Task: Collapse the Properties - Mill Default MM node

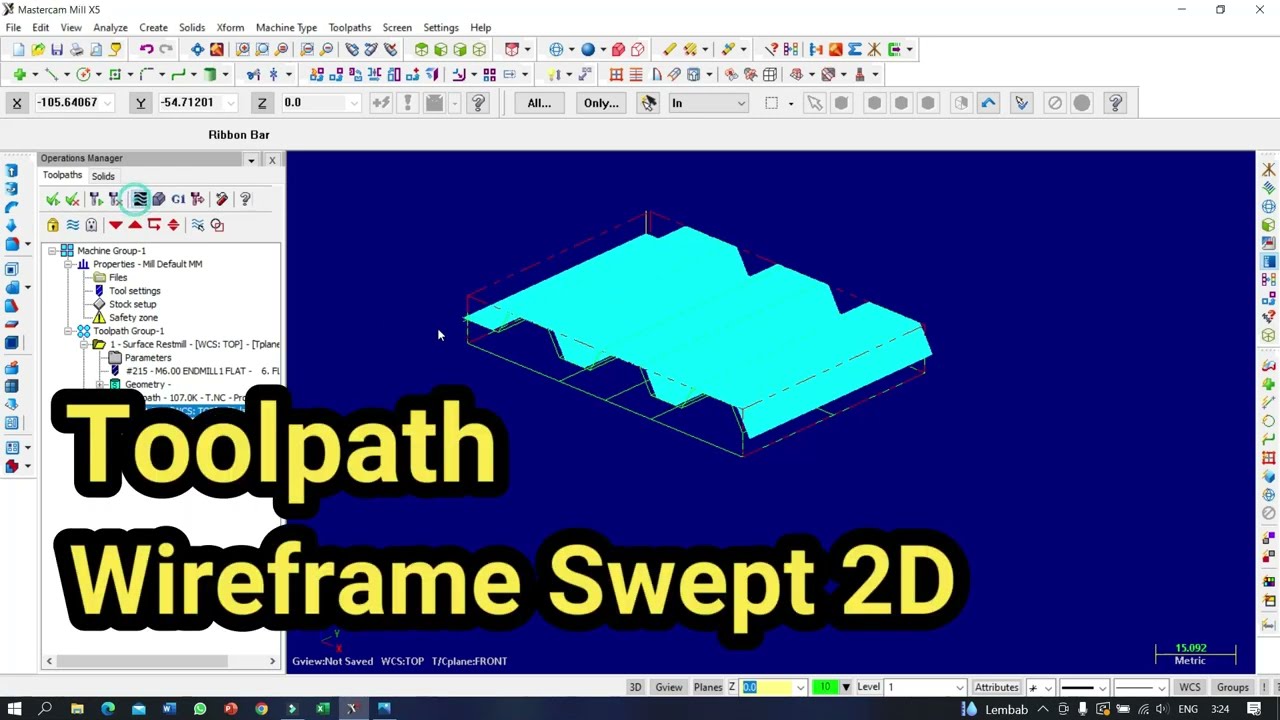Action: tap(68, 264)
